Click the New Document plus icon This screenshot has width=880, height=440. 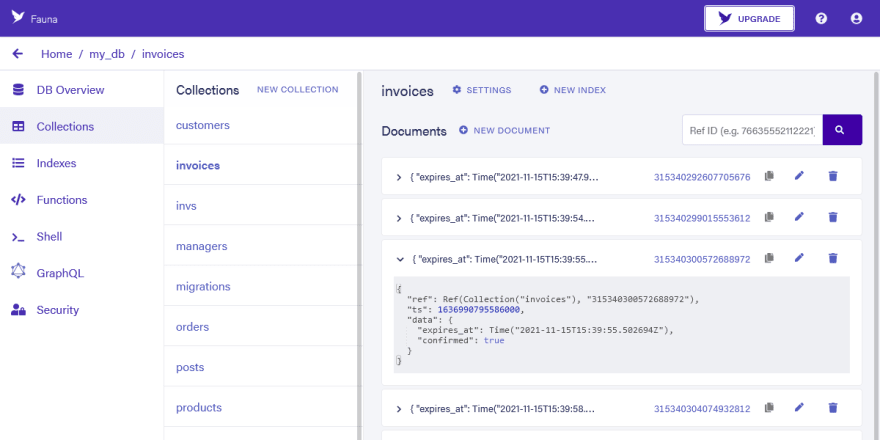click(464, 130)
